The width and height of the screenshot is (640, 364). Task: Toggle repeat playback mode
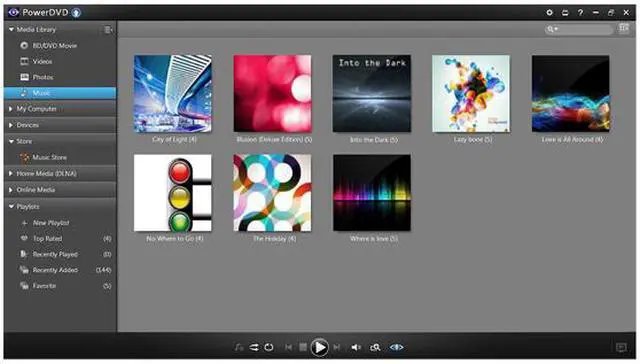coord(269,347)
